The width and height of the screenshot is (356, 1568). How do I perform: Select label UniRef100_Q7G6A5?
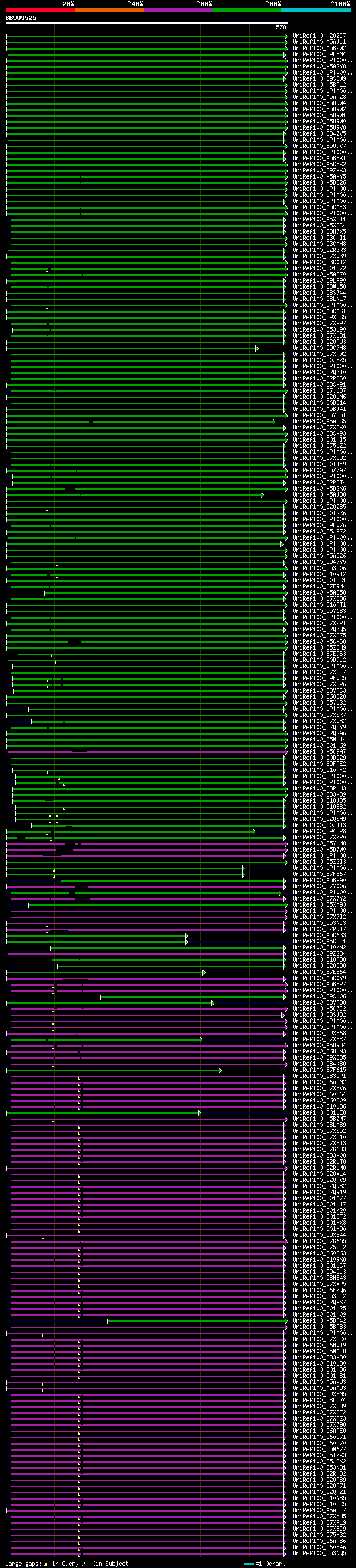click(x=319, y=1241)
